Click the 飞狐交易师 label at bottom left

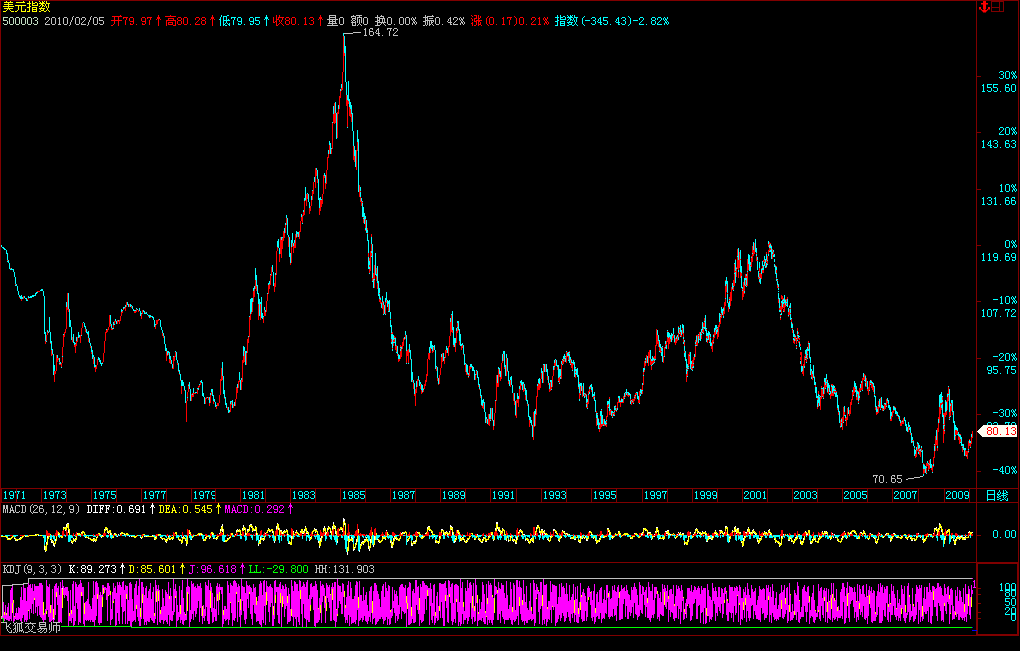[x=31, y=628]
